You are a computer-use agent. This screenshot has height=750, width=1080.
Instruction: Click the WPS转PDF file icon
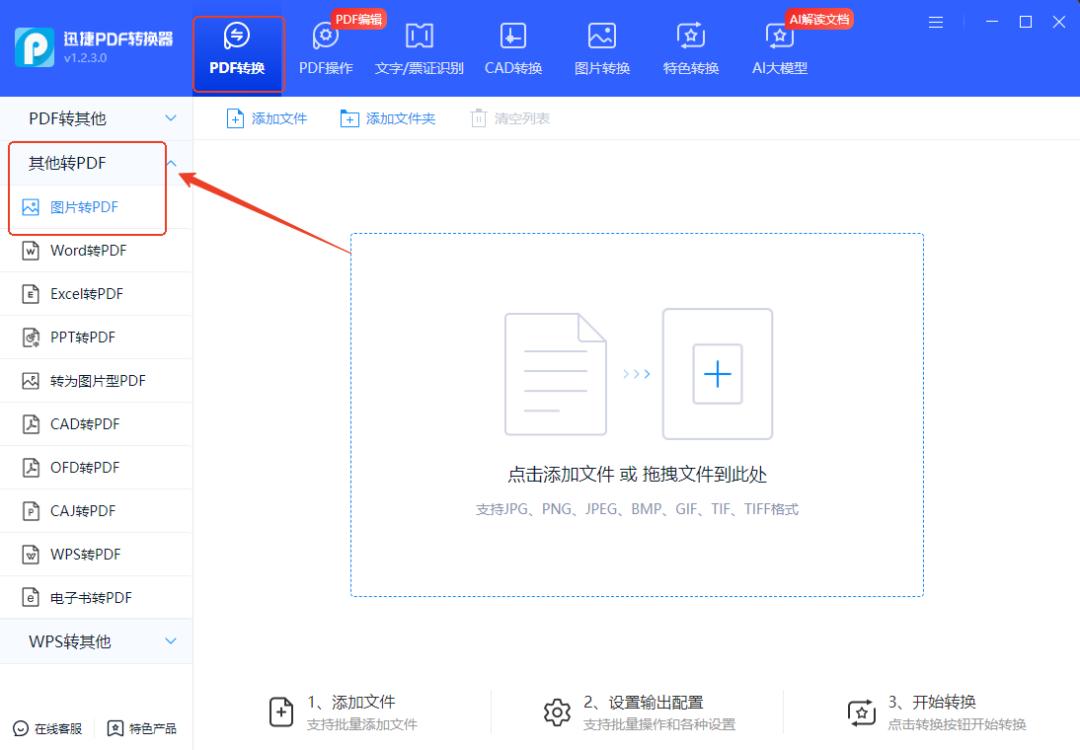point(31,554)
